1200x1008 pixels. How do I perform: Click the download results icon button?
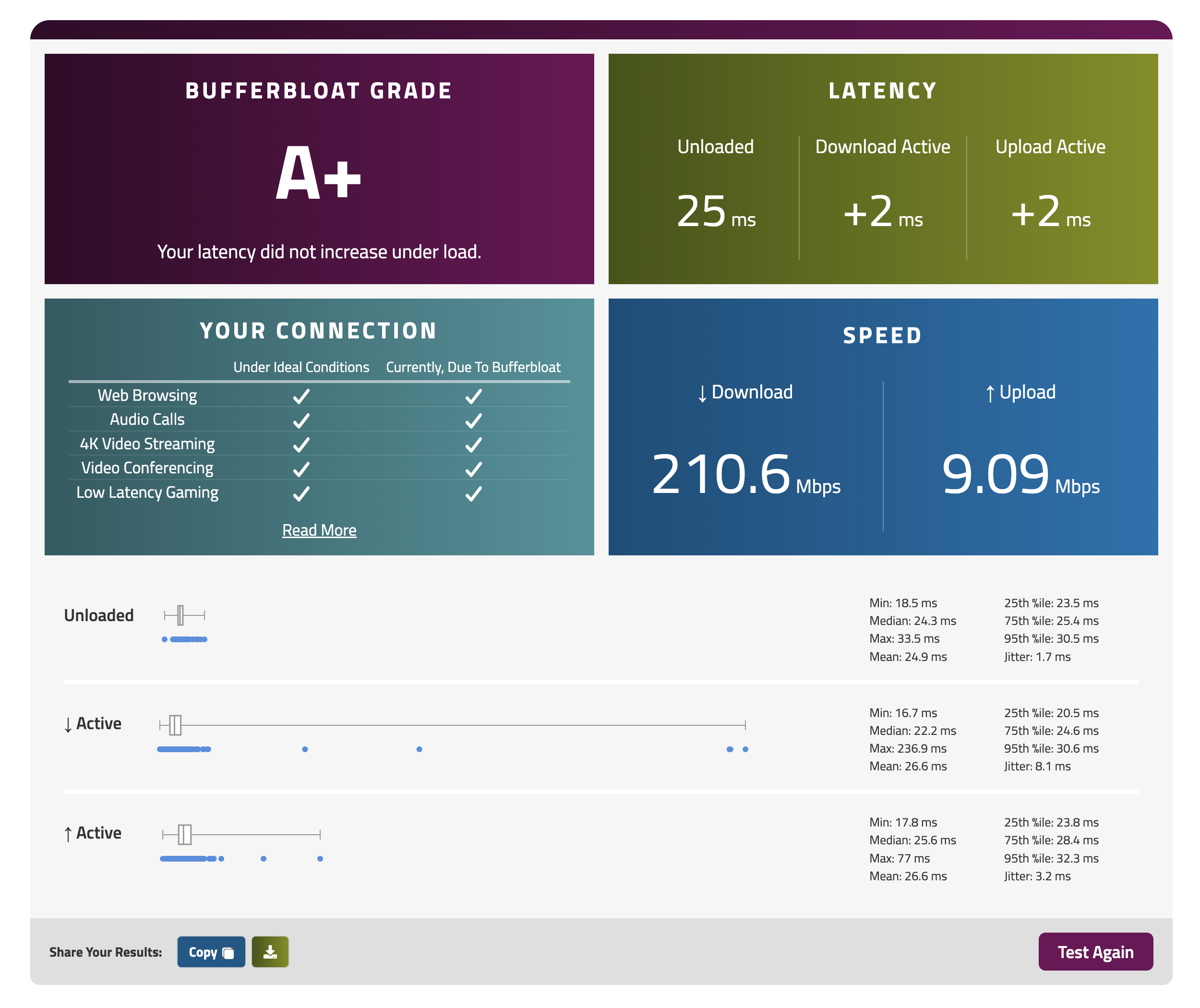[270, 951]
